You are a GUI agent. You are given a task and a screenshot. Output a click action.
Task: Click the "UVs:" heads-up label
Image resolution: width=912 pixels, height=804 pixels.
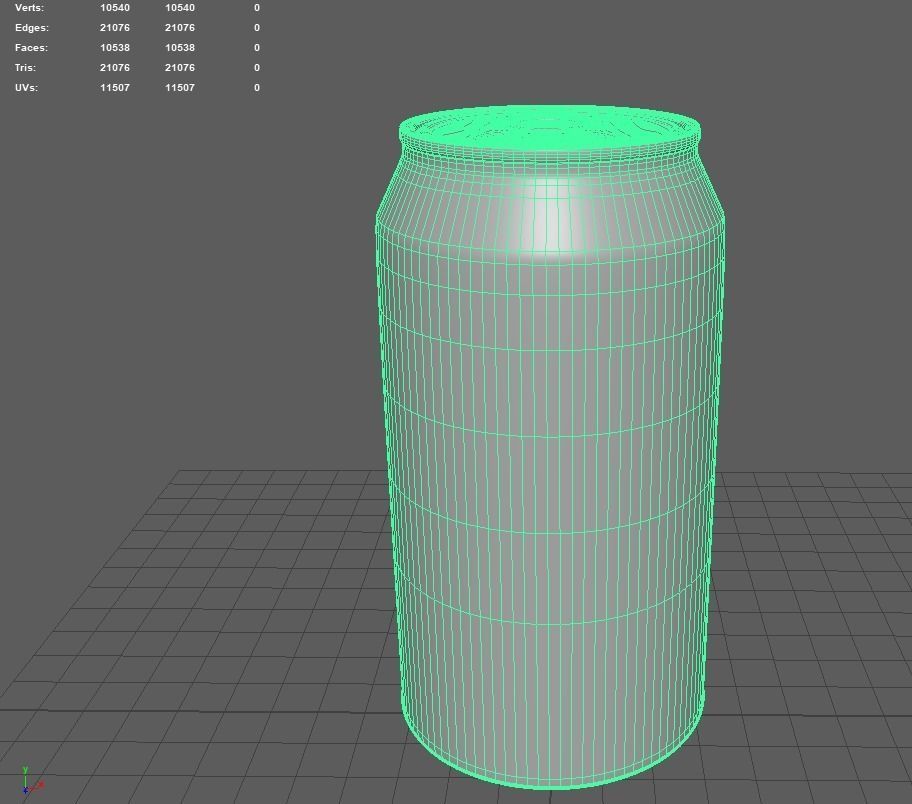point(26,87)
